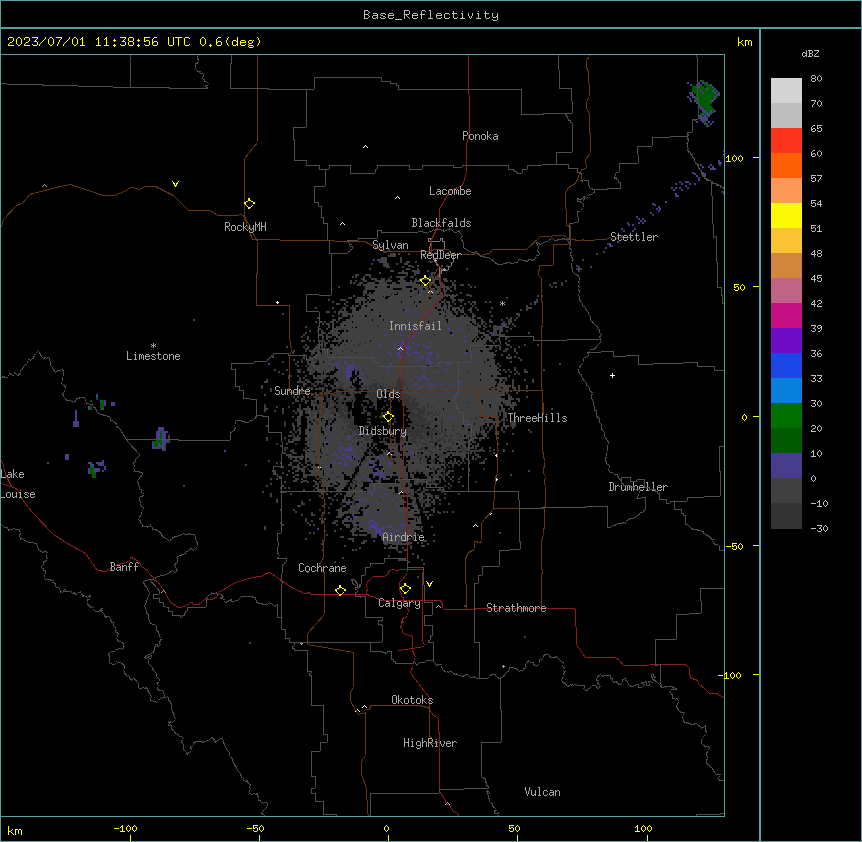Click the yellow diamond marker above Calgary
The height and width of the screenshot is (842, 862).
tap(405, 589)
